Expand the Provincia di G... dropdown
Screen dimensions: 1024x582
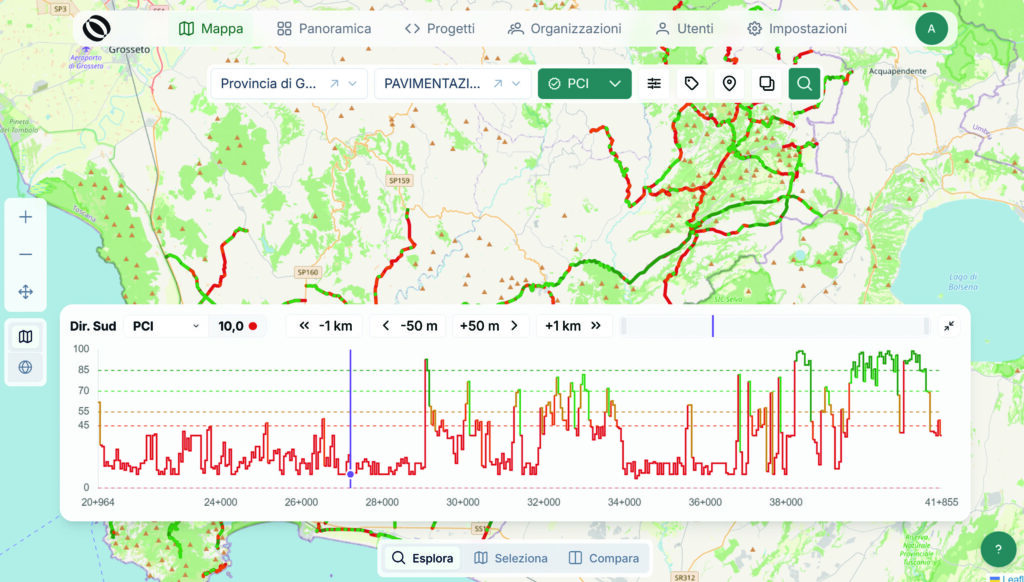(x=353, y=84)
